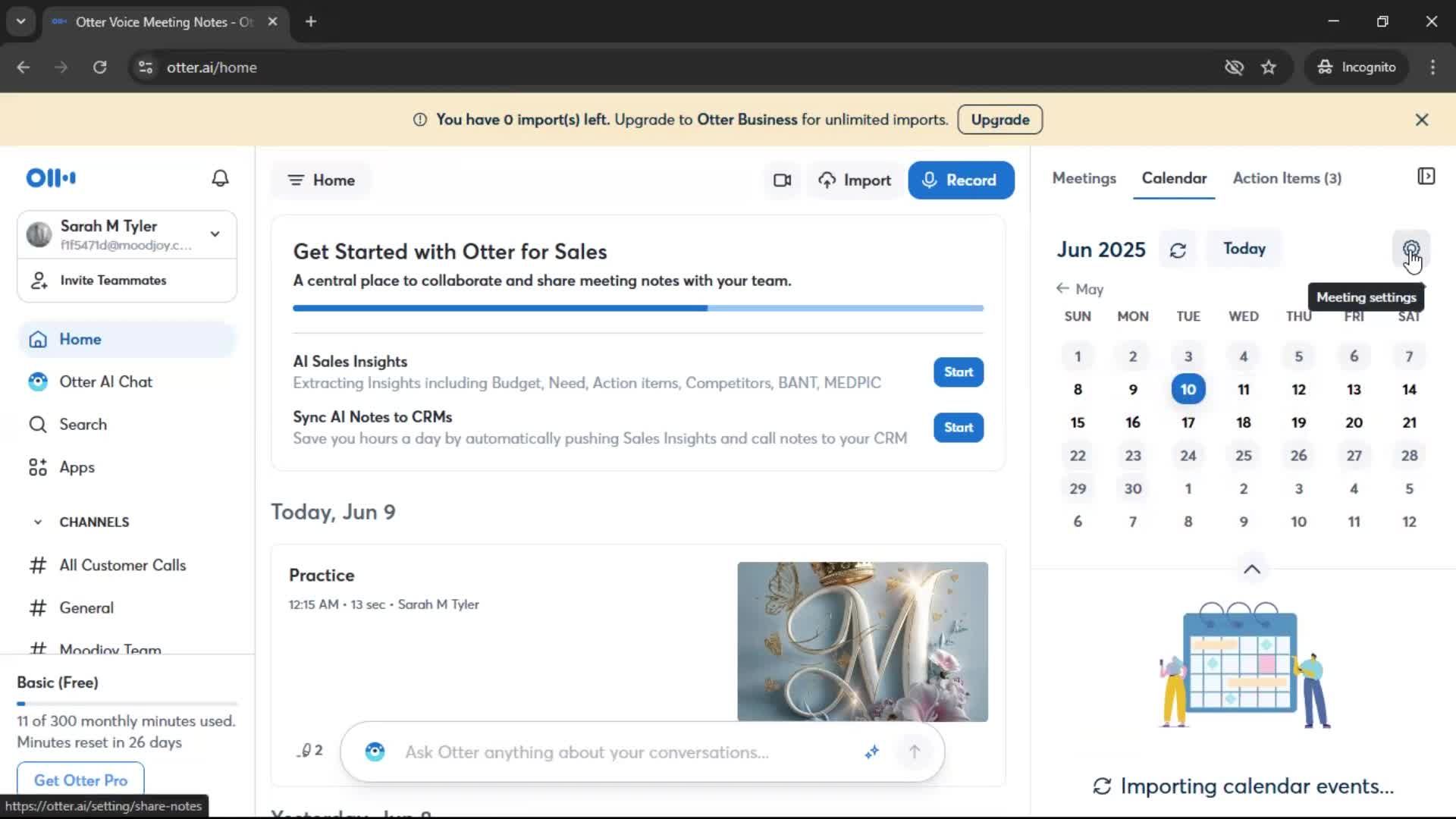View site information icon

point(146,67)
